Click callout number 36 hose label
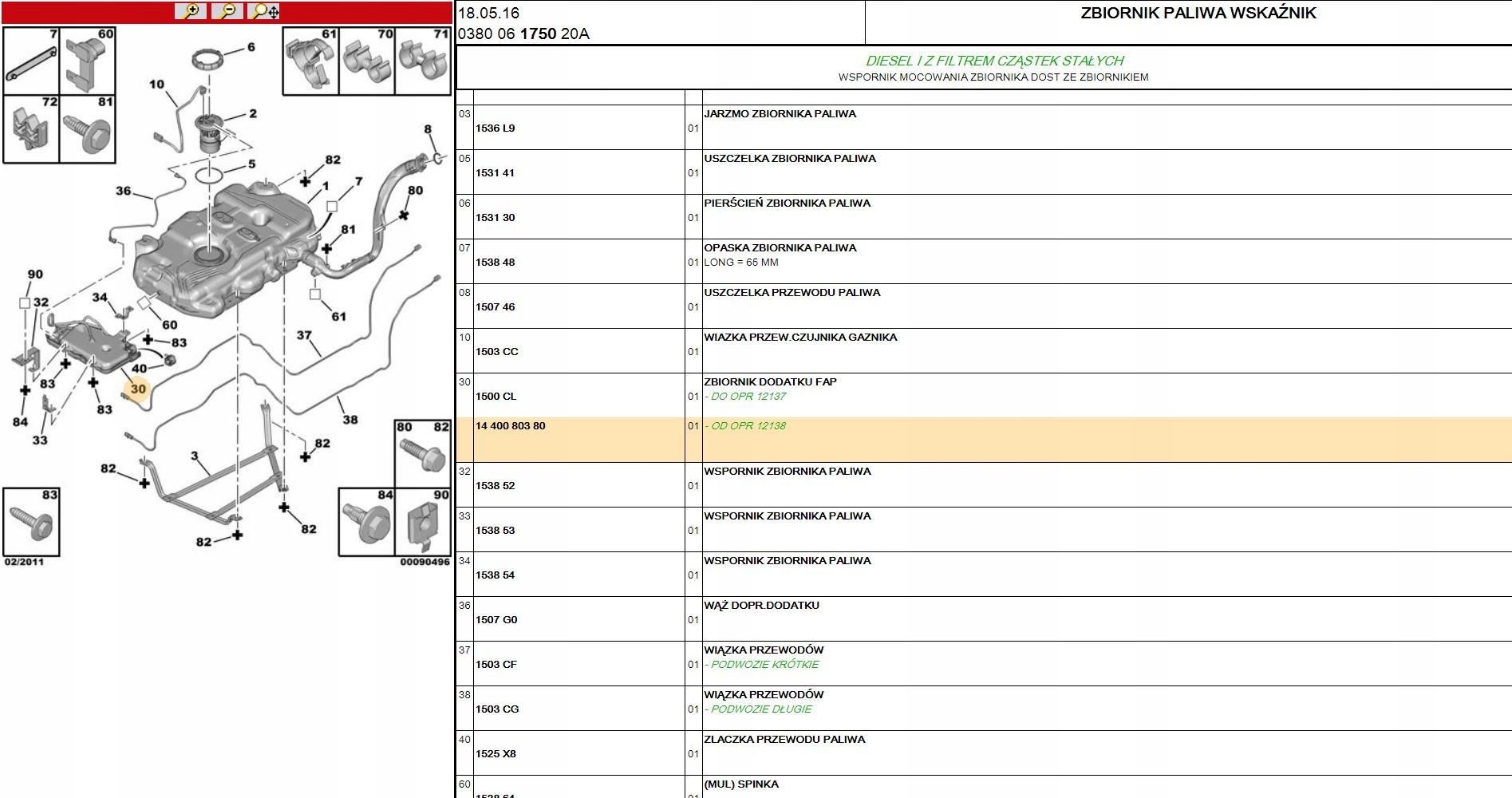 pyautogui.click(x=124, y=191)
